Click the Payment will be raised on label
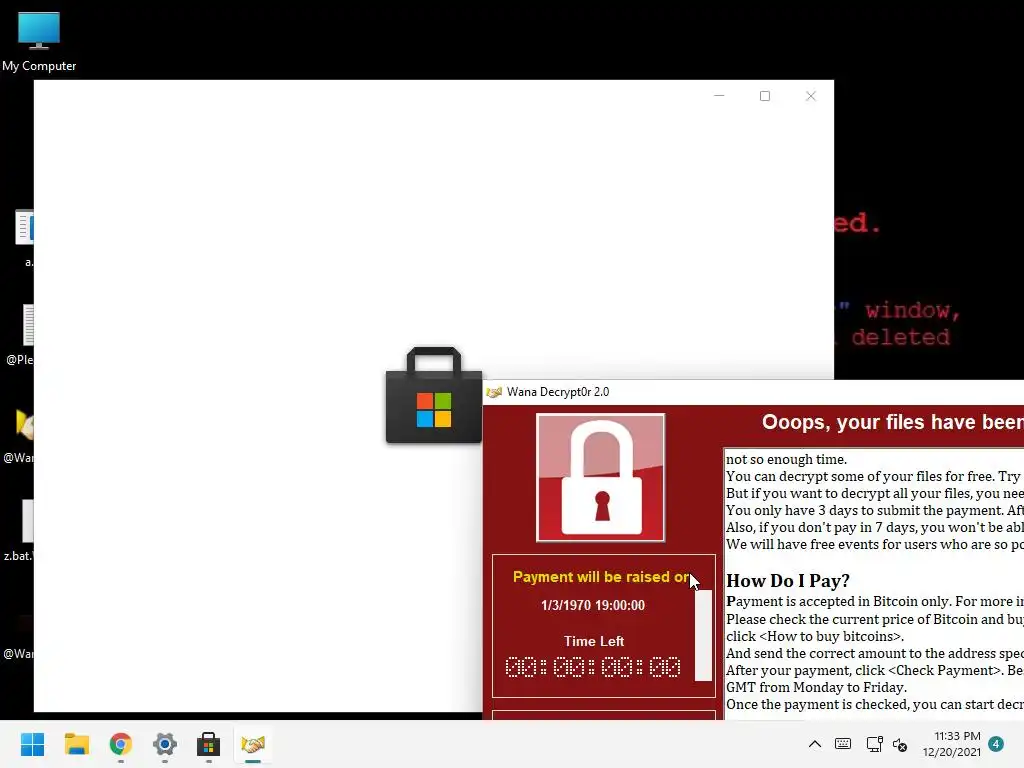 point(601,577)
